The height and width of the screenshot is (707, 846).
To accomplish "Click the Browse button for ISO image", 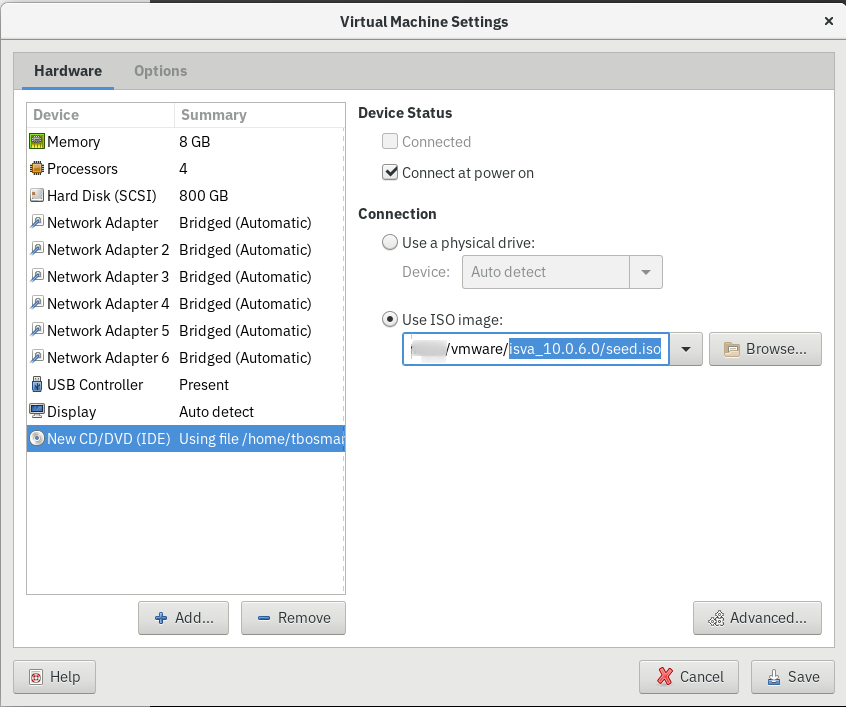I will tap(765, 348).
